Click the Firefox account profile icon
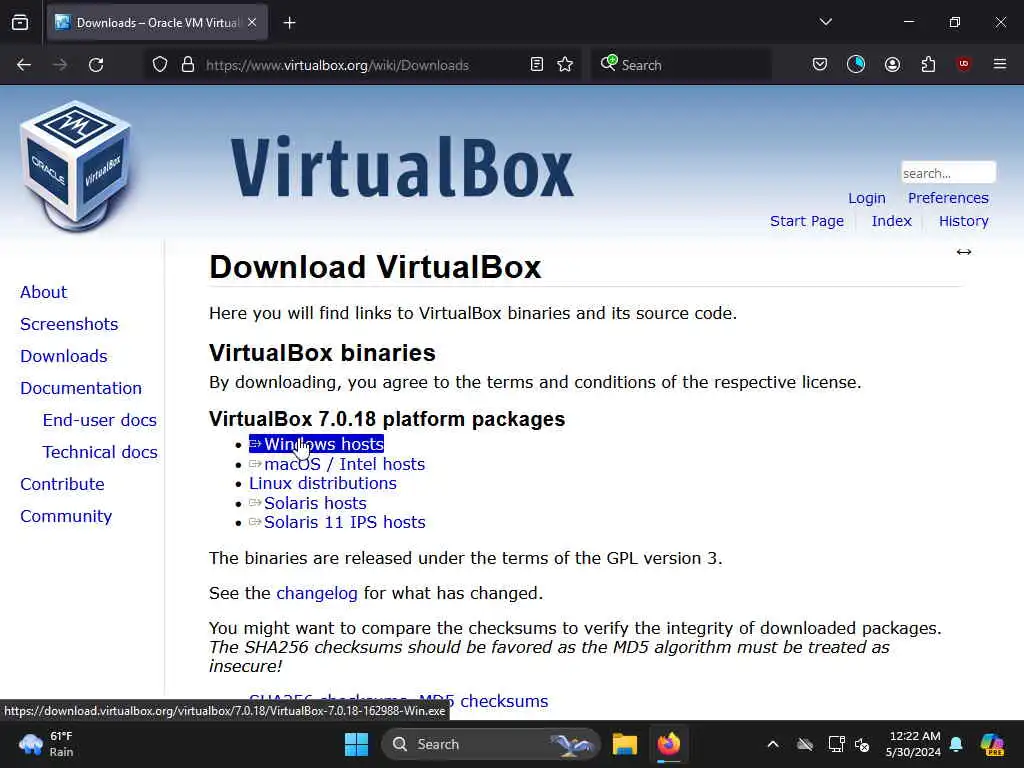The image size is (1024, 768). click(892, 64)
